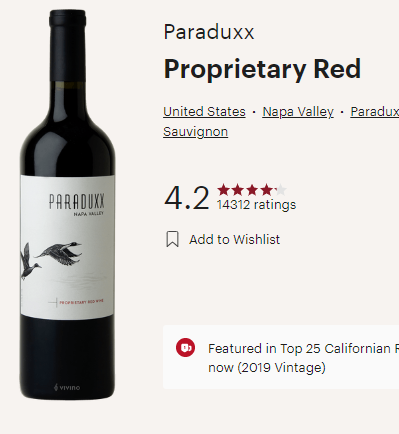Click the second red rating star
Screen dimensions: 399x434
238,190
